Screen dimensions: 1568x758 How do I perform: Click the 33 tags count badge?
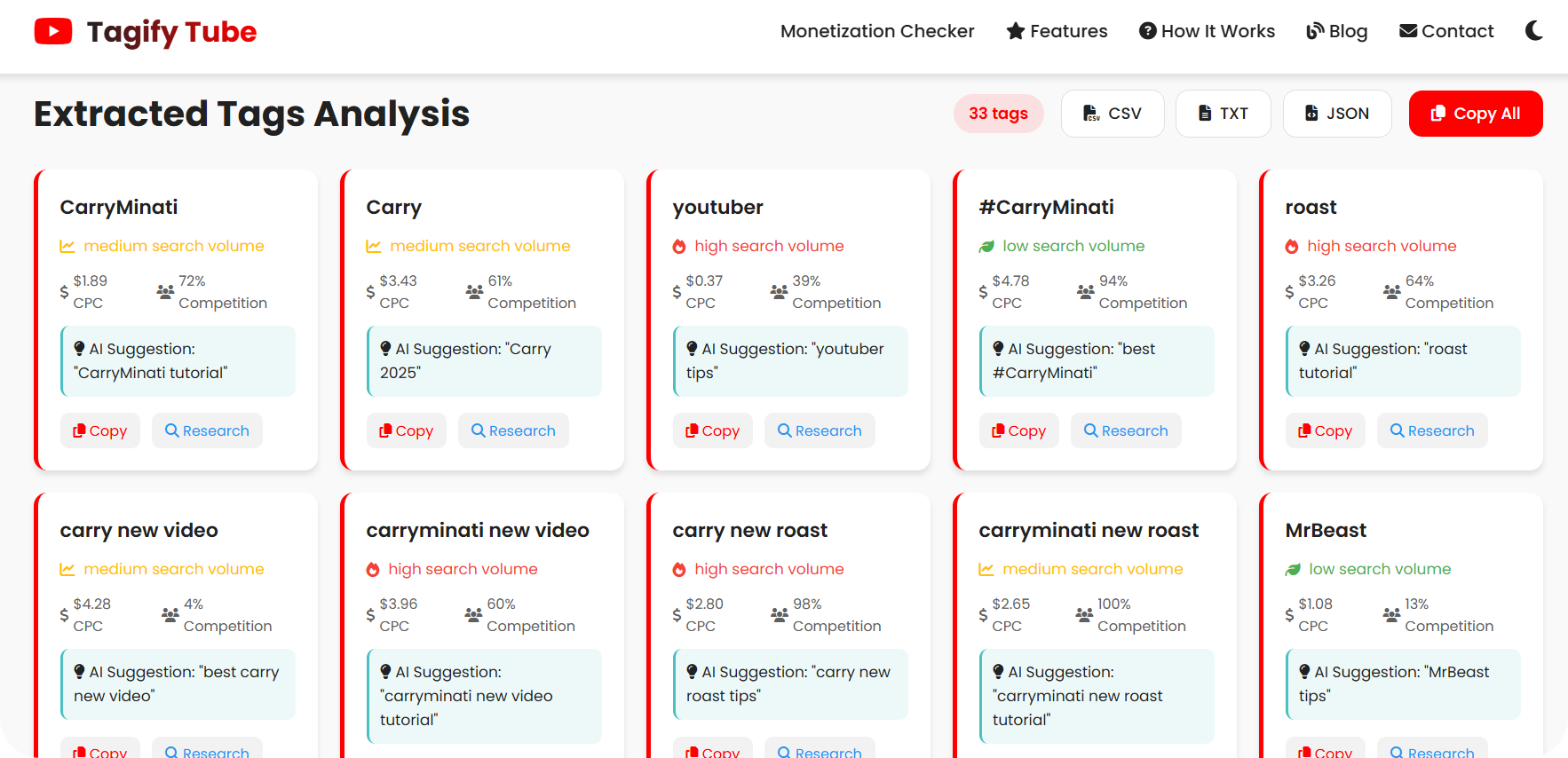coord(998,114)
